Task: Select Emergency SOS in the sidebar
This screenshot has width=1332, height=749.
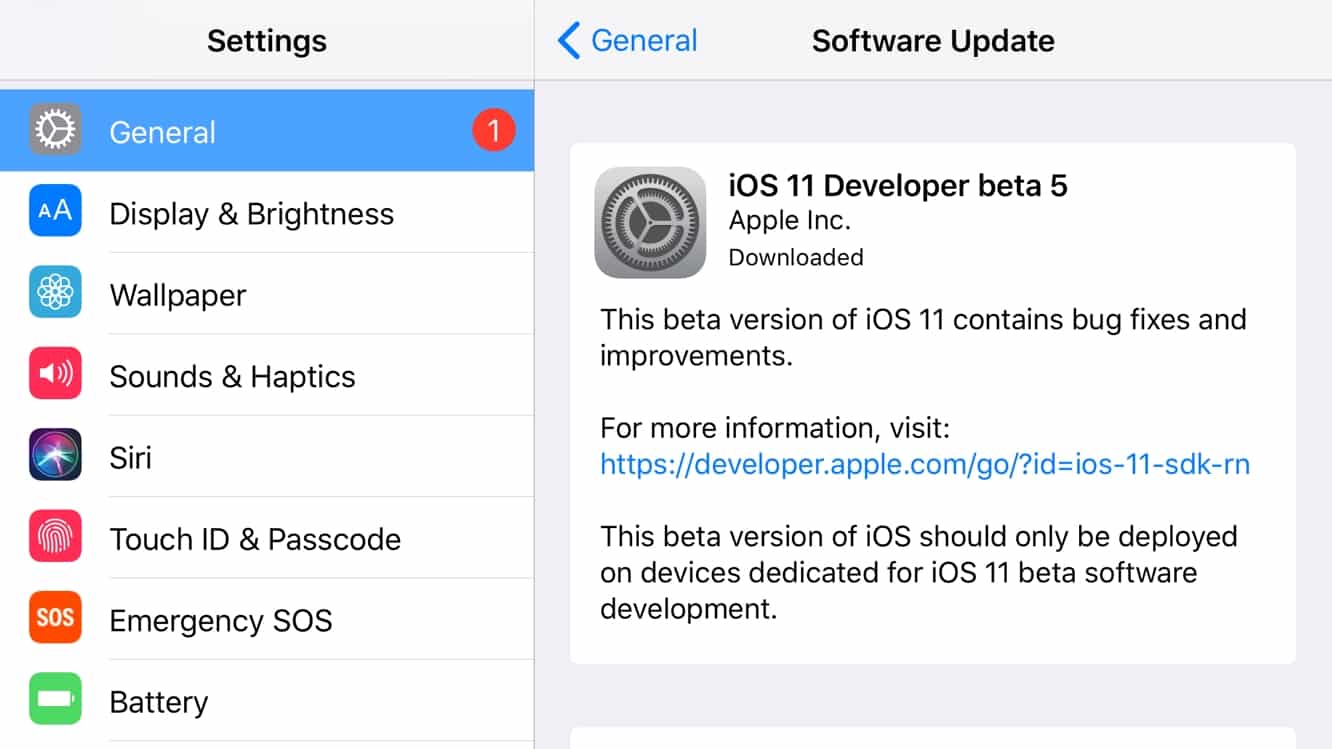Action: tap(220, 621)
